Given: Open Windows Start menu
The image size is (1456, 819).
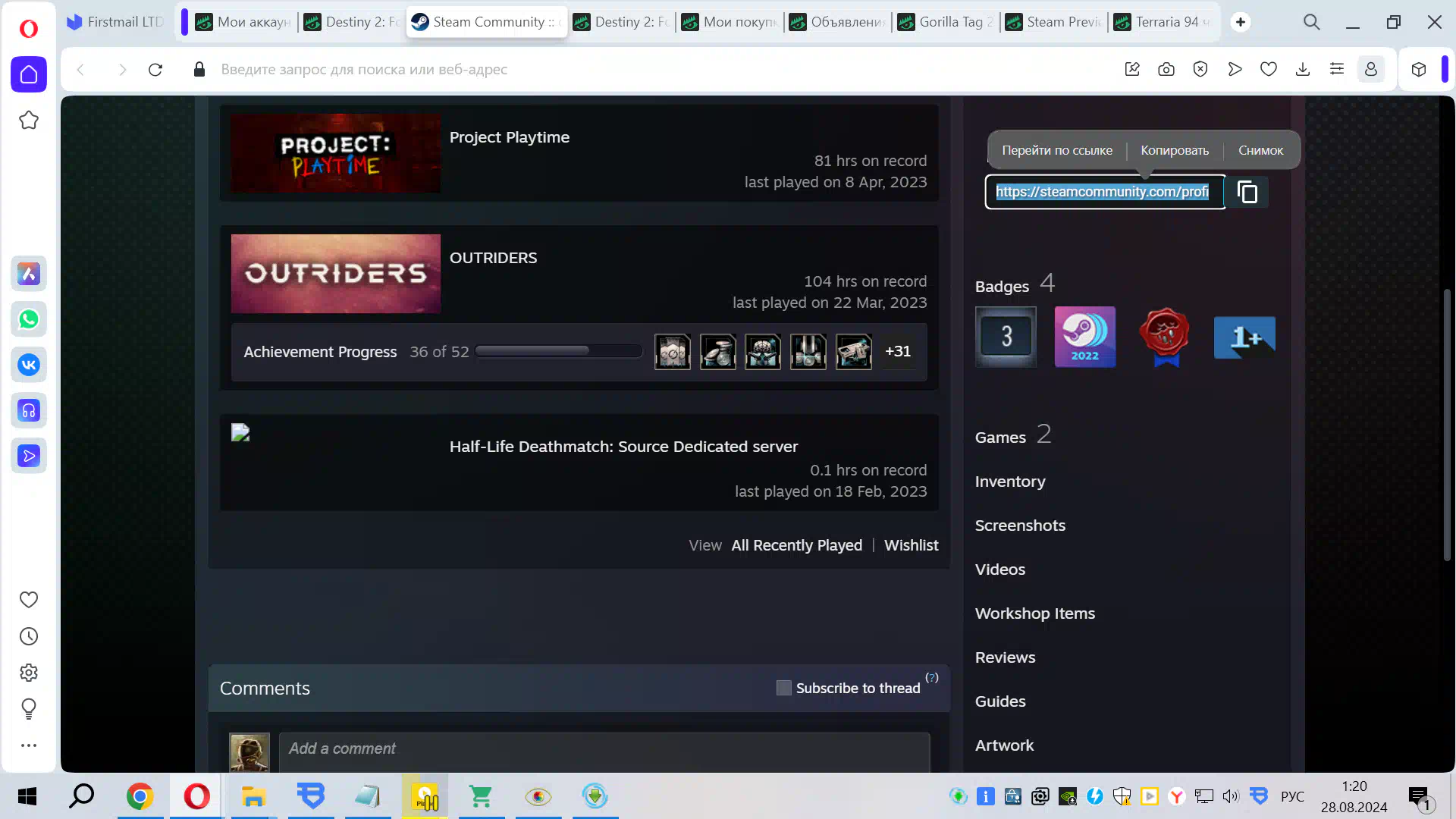Looking at the screenshot, I should [27, 796].
